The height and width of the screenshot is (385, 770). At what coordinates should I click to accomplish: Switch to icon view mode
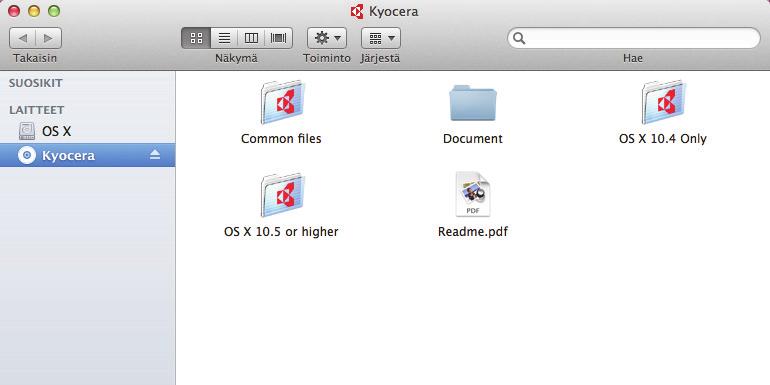tap(196, 38)
